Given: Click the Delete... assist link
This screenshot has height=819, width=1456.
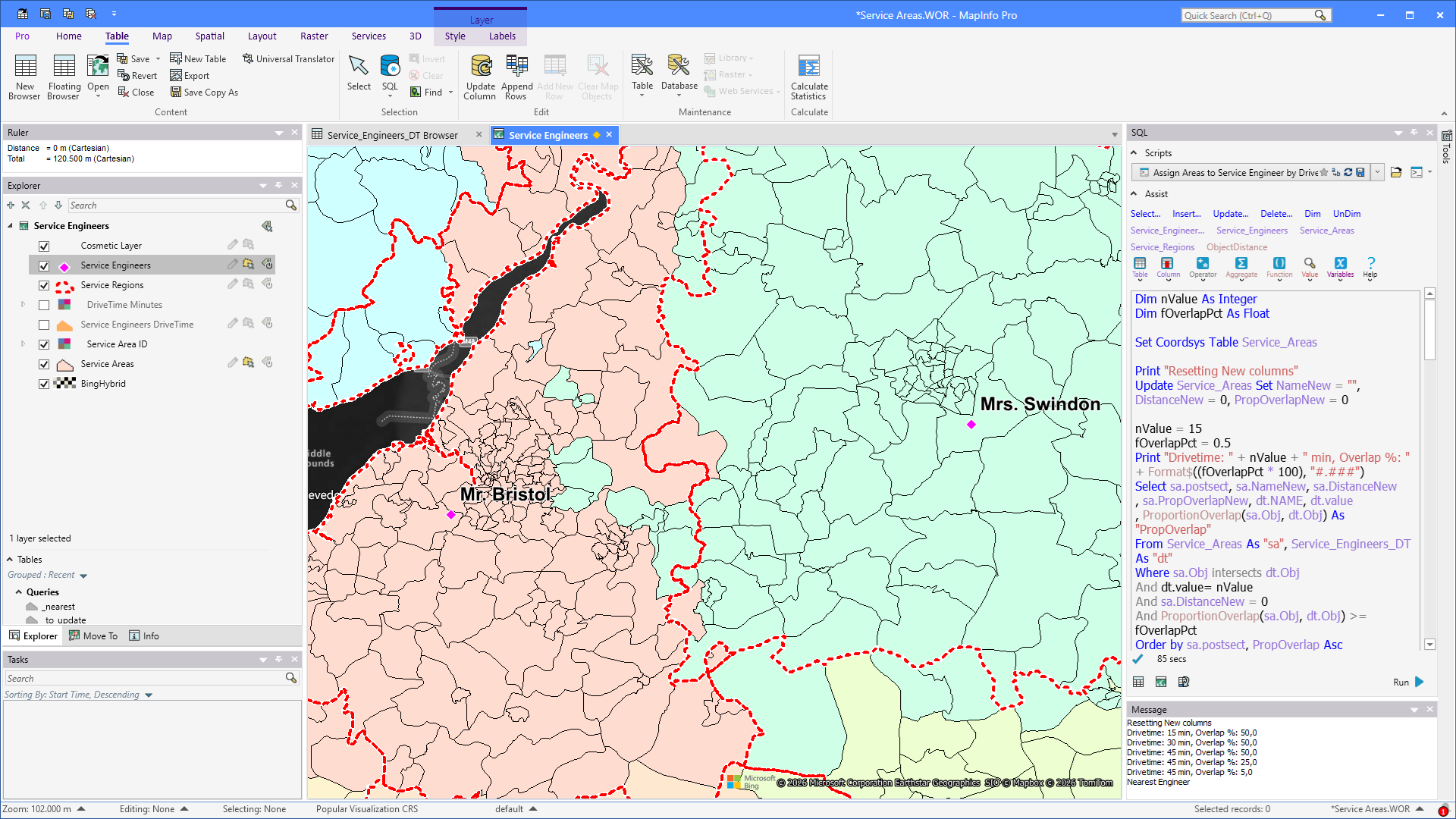Looking at the screenshot, I should point(1276,214).
